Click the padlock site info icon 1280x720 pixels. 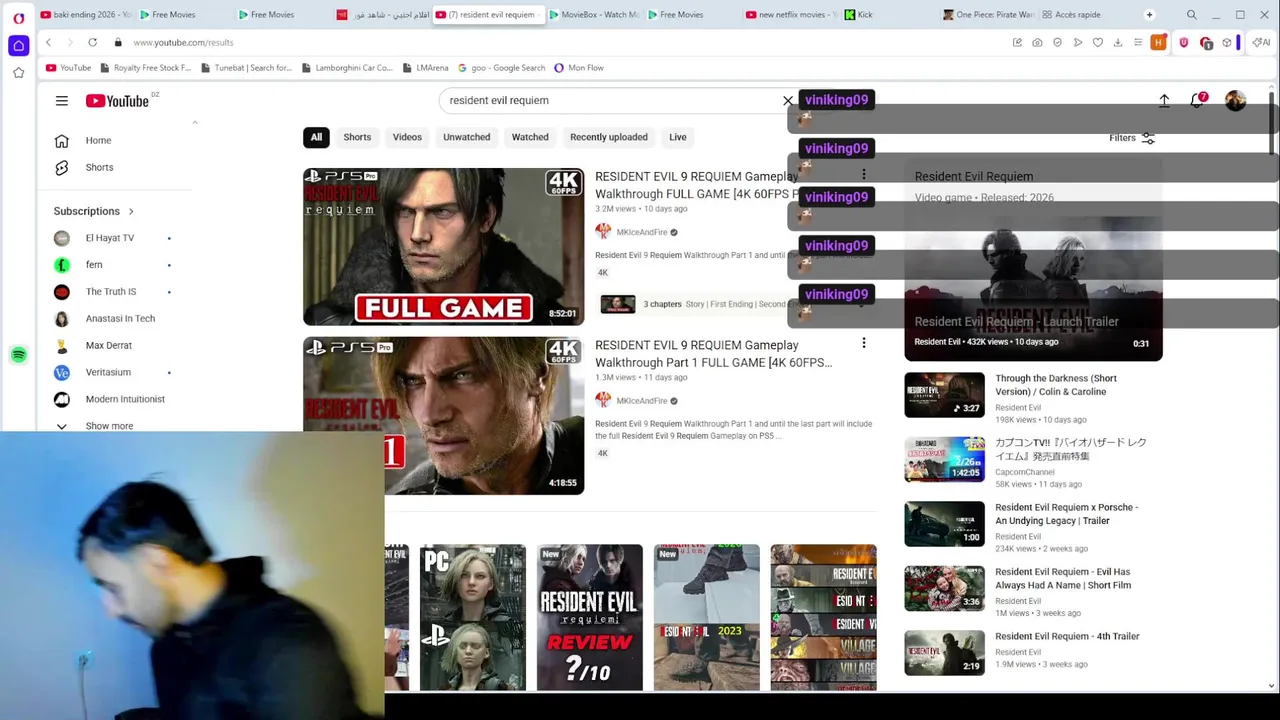click(118, 42)
